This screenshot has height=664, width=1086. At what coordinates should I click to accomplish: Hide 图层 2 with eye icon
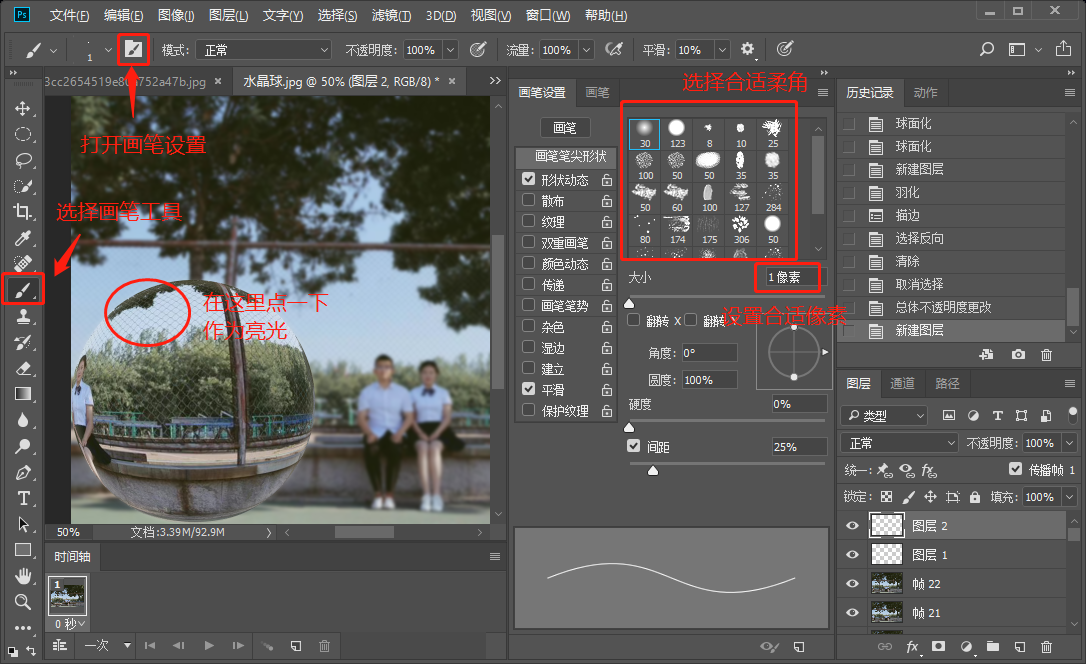click(x=853, y=526)
